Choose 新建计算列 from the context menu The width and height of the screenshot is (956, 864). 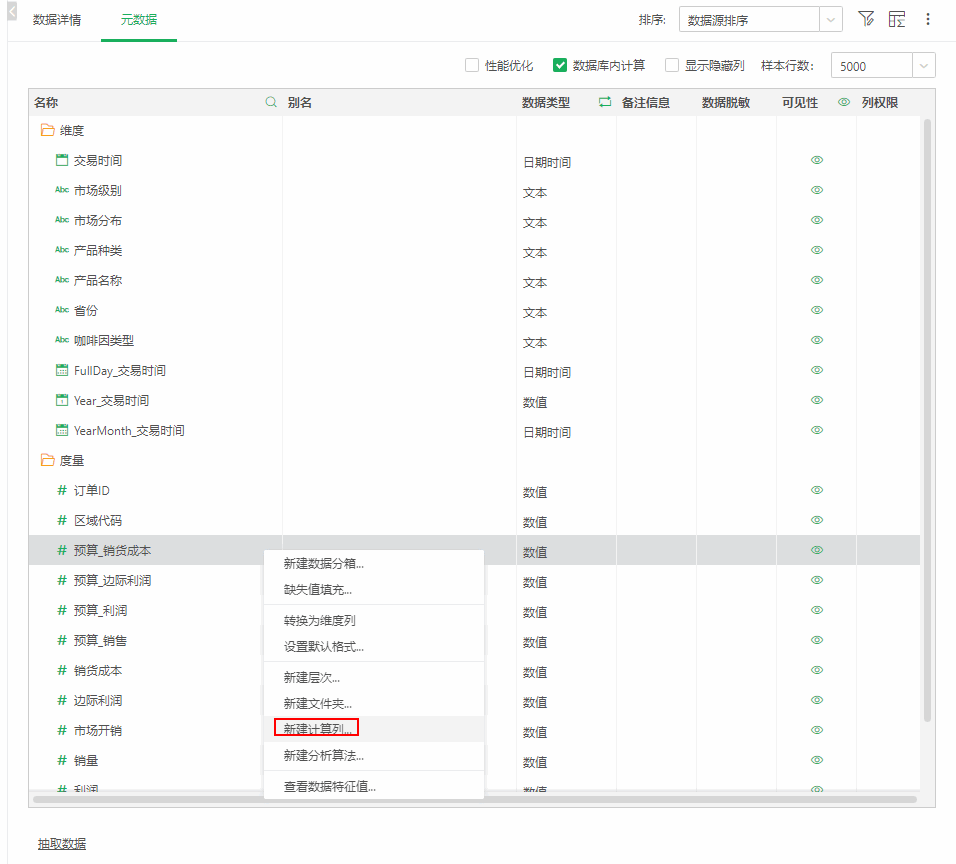[317, 729]
